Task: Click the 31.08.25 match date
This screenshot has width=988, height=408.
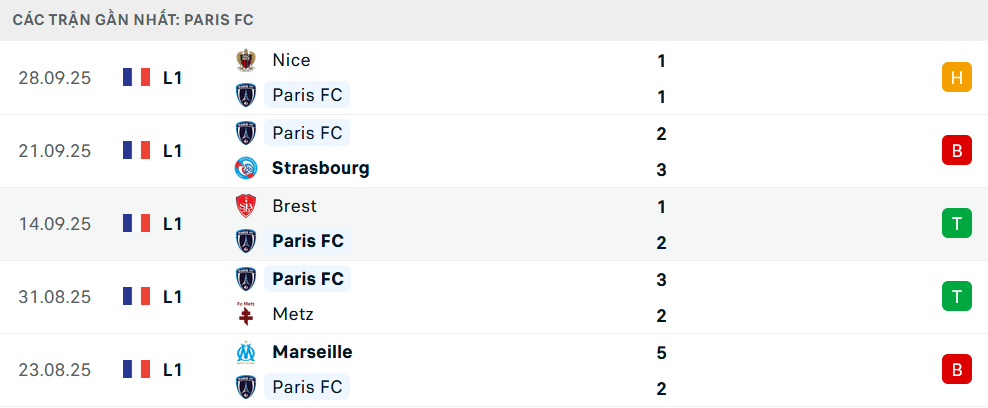Action: pos(54,297)
